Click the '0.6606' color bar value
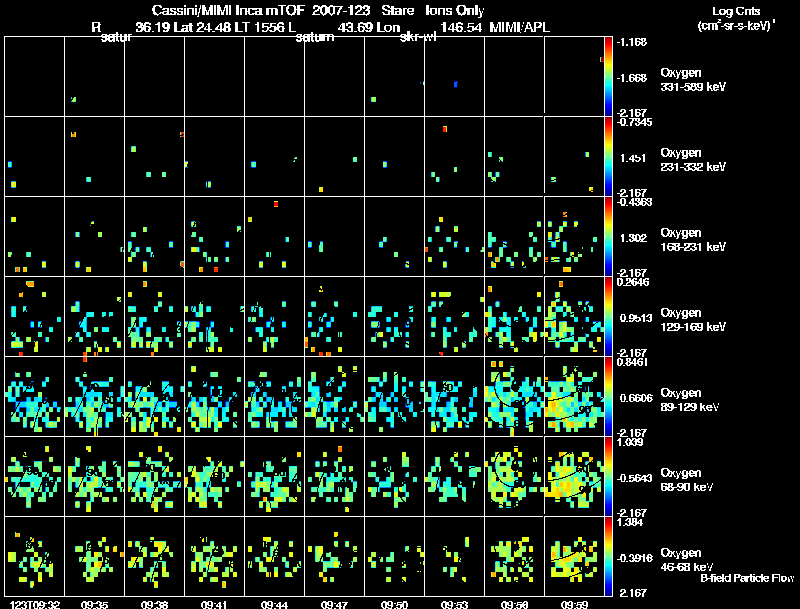 pyautogui.click(x=636, y=398)
